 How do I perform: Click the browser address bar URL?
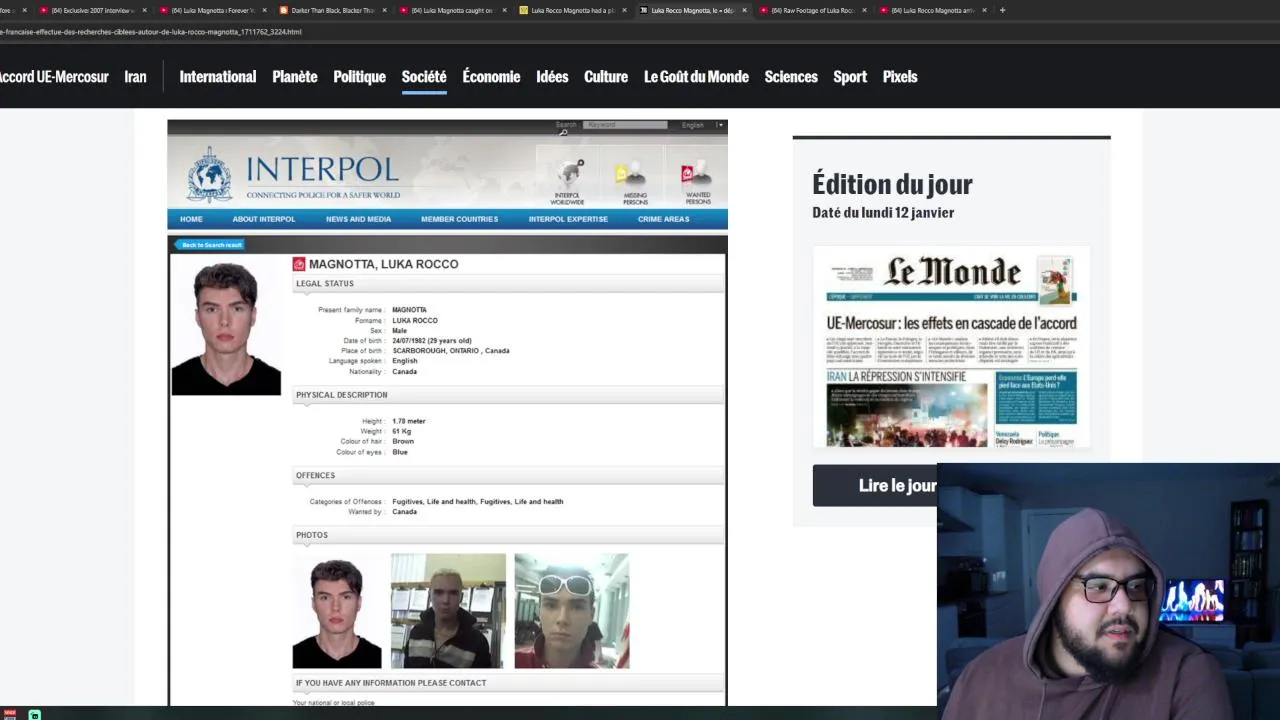pyautogui.click(x=150, y=32)
